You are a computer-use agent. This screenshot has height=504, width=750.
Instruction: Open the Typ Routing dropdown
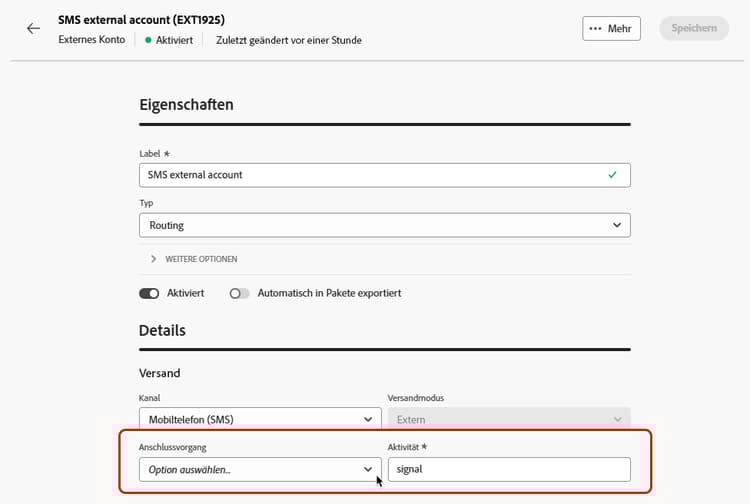(x=384, y=226)
